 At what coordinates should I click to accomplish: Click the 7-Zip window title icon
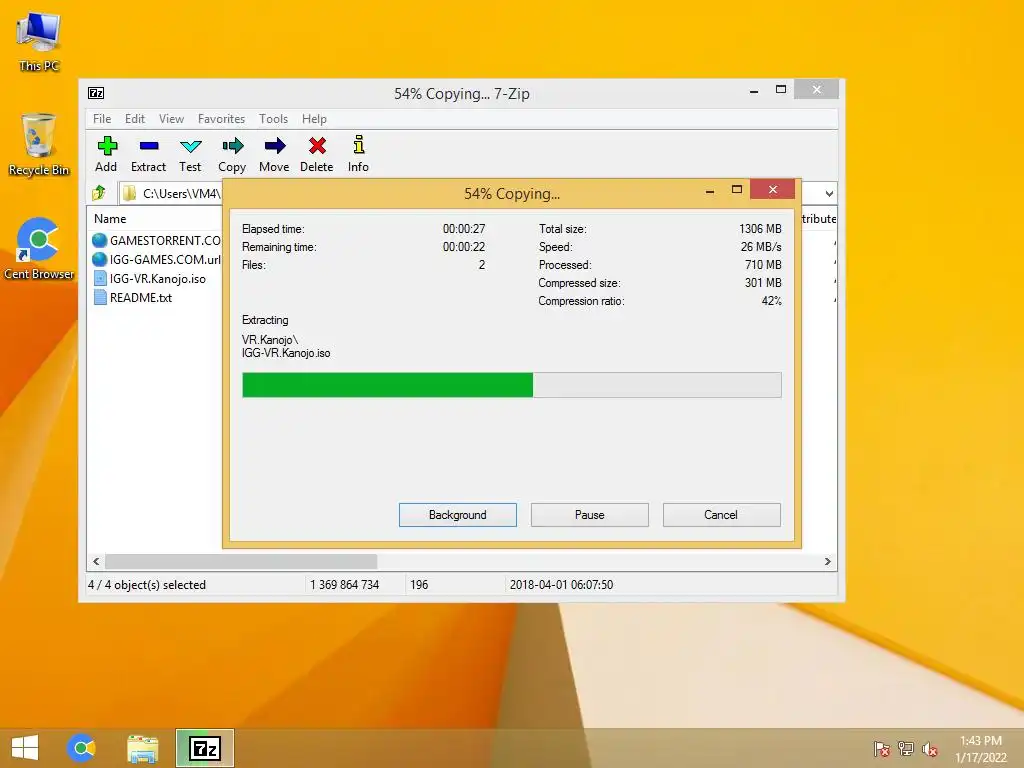tap(96, 93)
